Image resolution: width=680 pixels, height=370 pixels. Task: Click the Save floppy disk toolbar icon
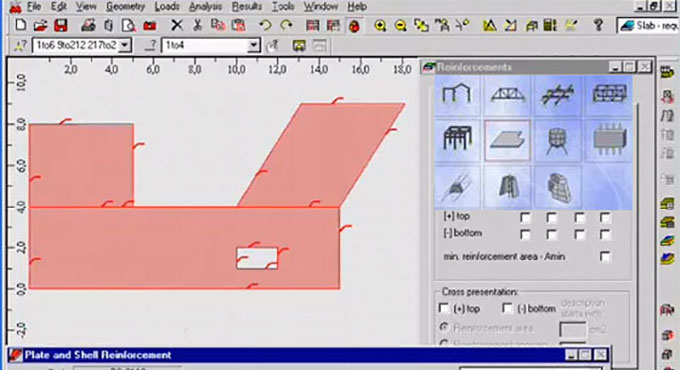[61, 26]
